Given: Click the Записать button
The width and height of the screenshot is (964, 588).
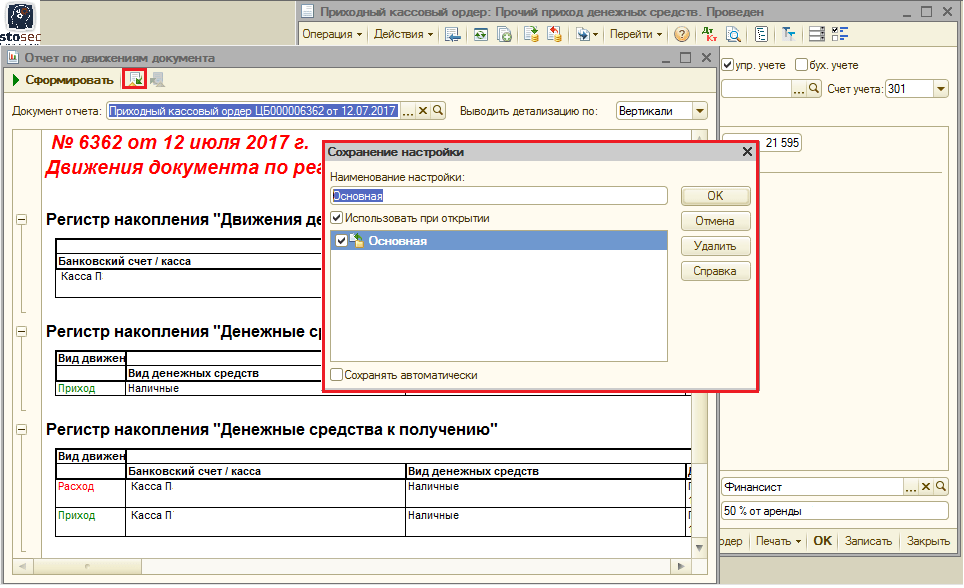Looking at the screenshot, I should click(867, 541).
